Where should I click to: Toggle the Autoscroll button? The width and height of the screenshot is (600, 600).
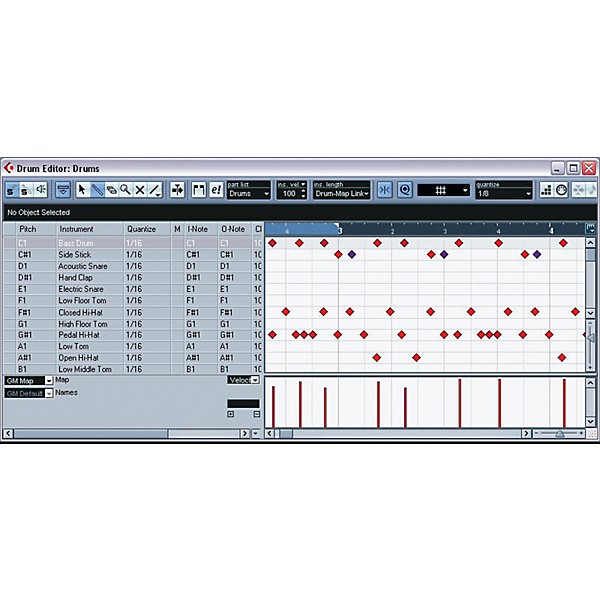177,190
